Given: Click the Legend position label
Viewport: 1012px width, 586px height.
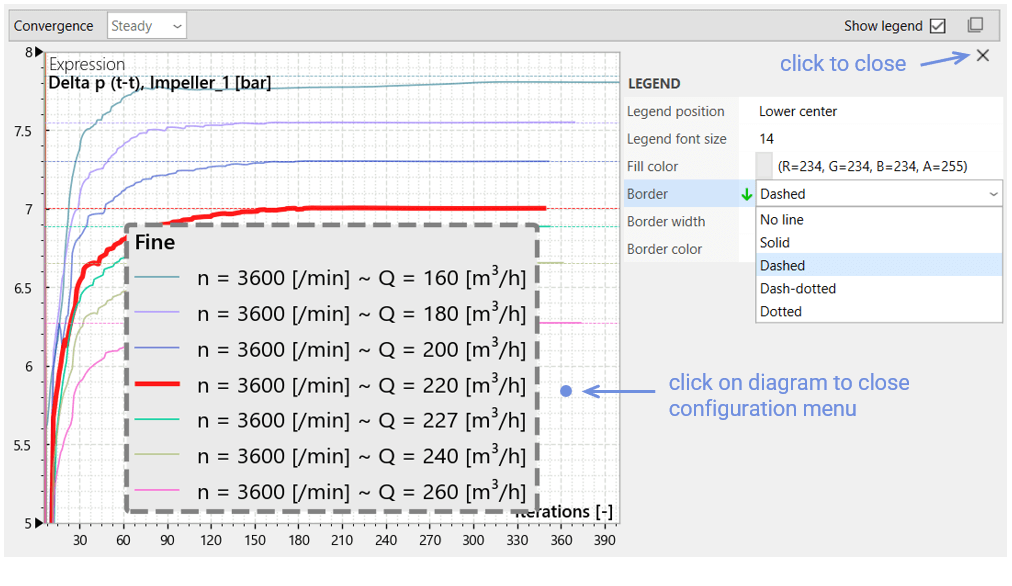Looking at the screenshot, I should 676,111.
